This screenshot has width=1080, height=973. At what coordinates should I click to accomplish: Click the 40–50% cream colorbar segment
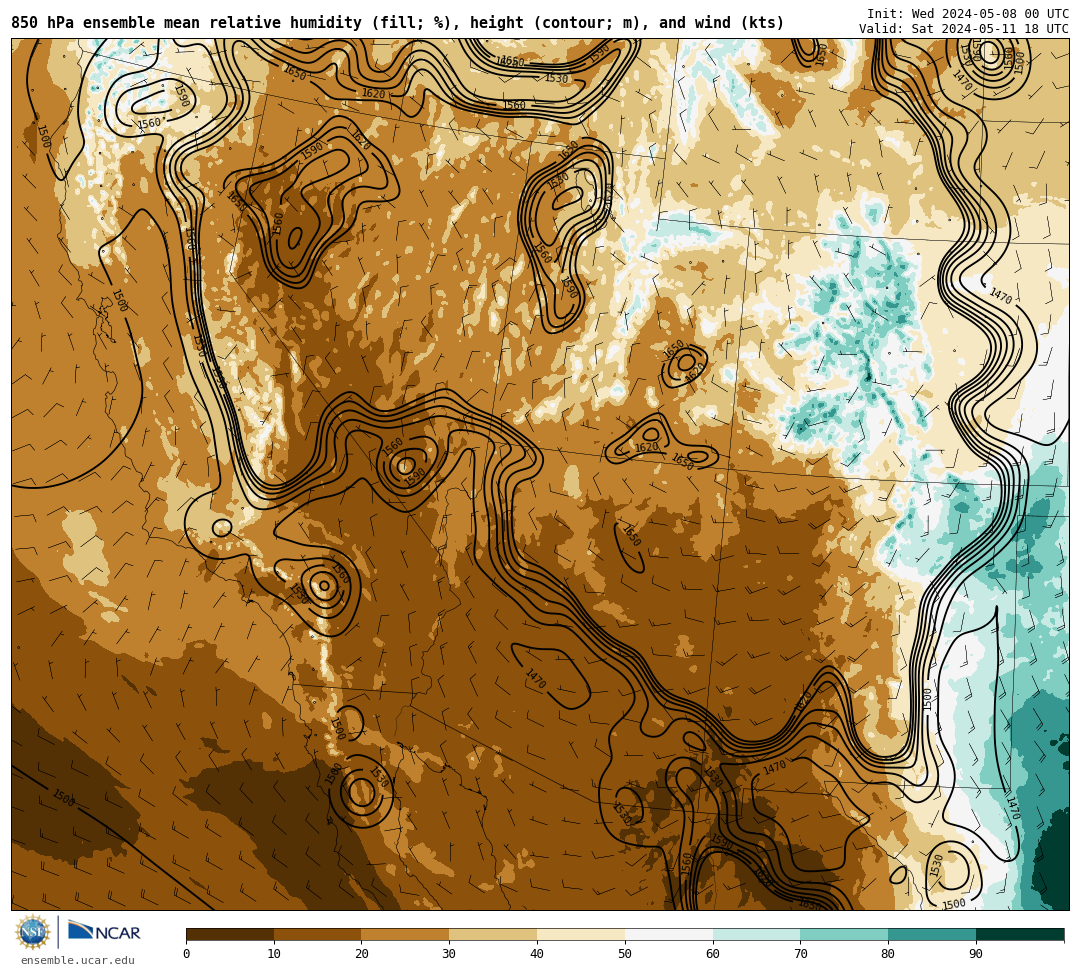coord(581,934)
